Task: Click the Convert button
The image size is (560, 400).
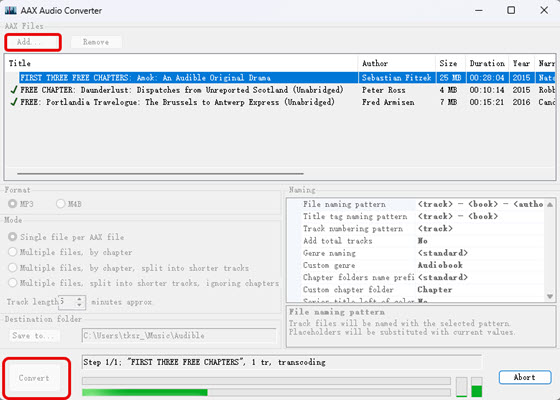Action: pos(34,378)
